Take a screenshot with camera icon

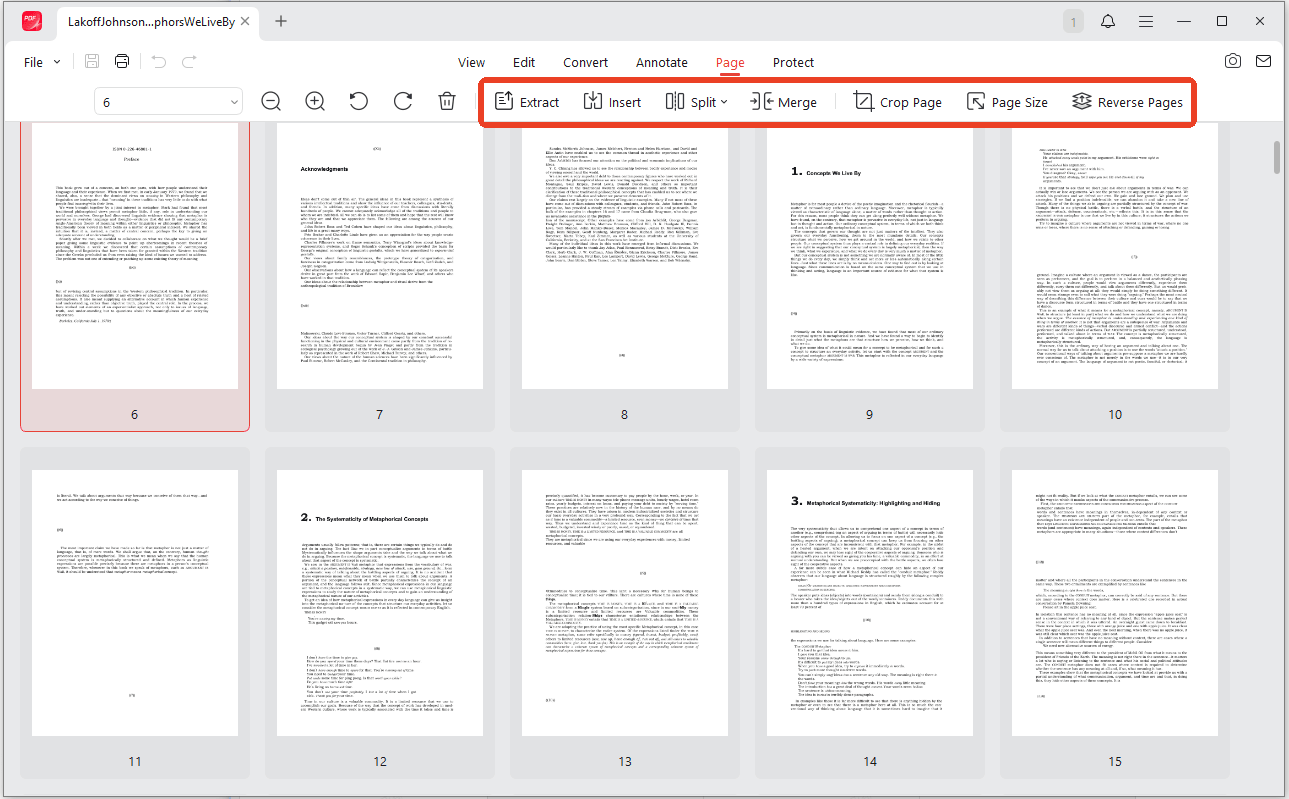point(1233,61)
